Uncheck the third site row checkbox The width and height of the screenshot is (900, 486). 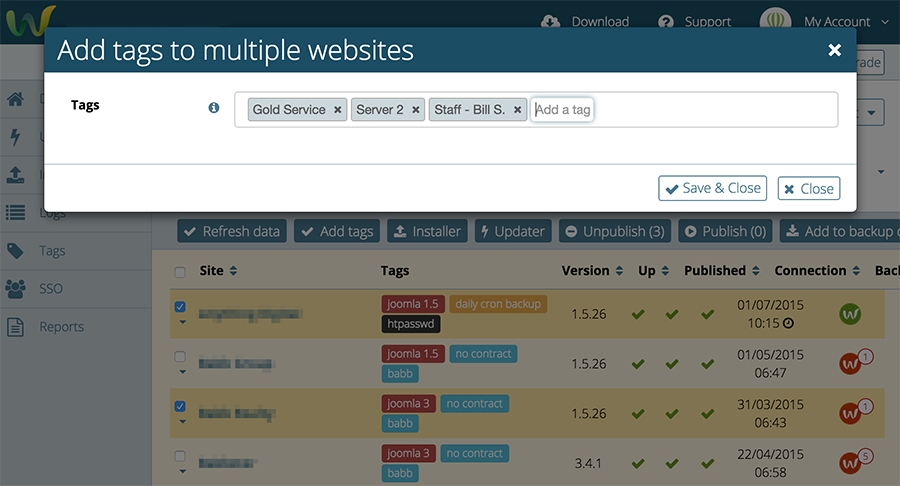pos(180,406)
